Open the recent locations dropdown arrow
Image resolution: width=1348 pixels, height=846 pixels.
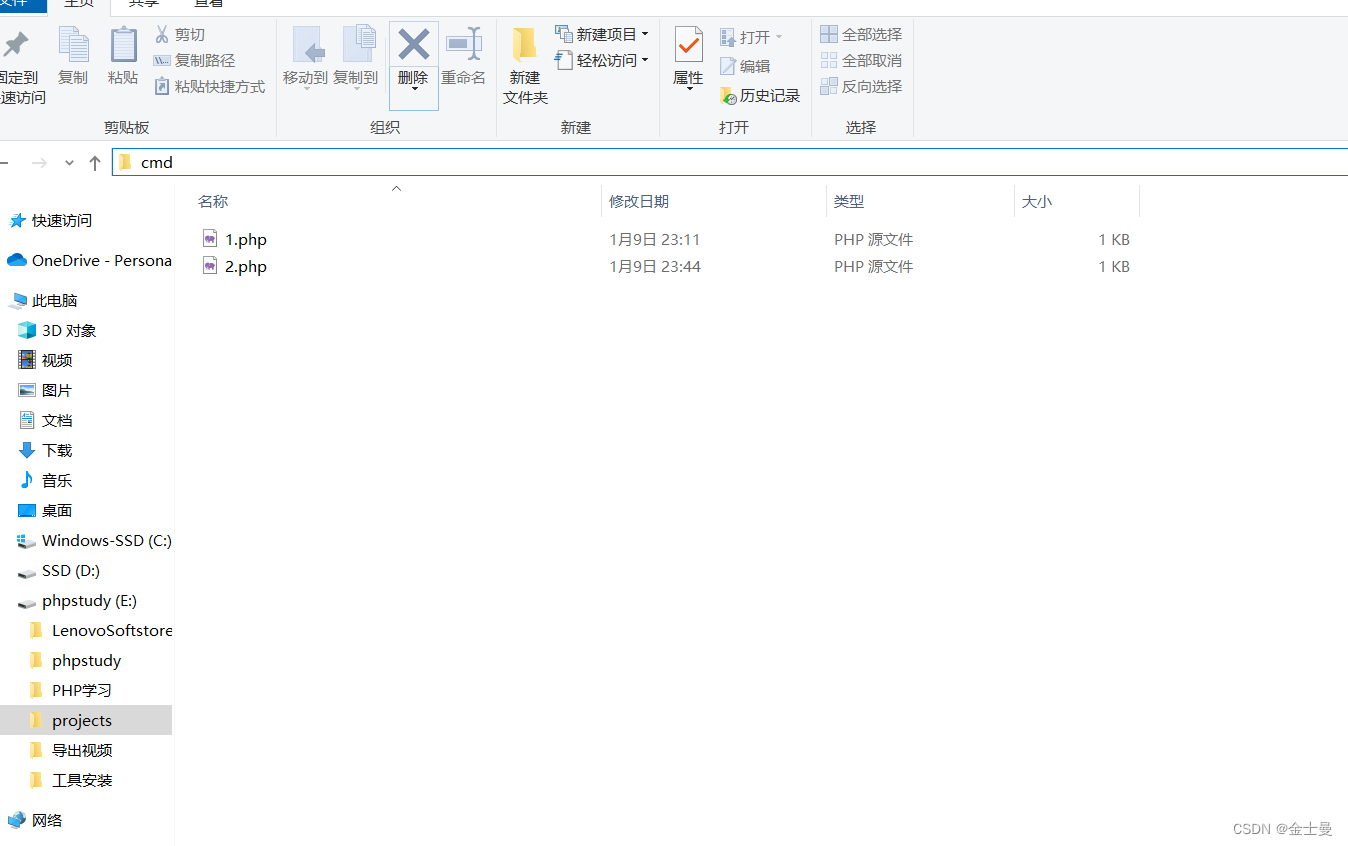[69, 163]
